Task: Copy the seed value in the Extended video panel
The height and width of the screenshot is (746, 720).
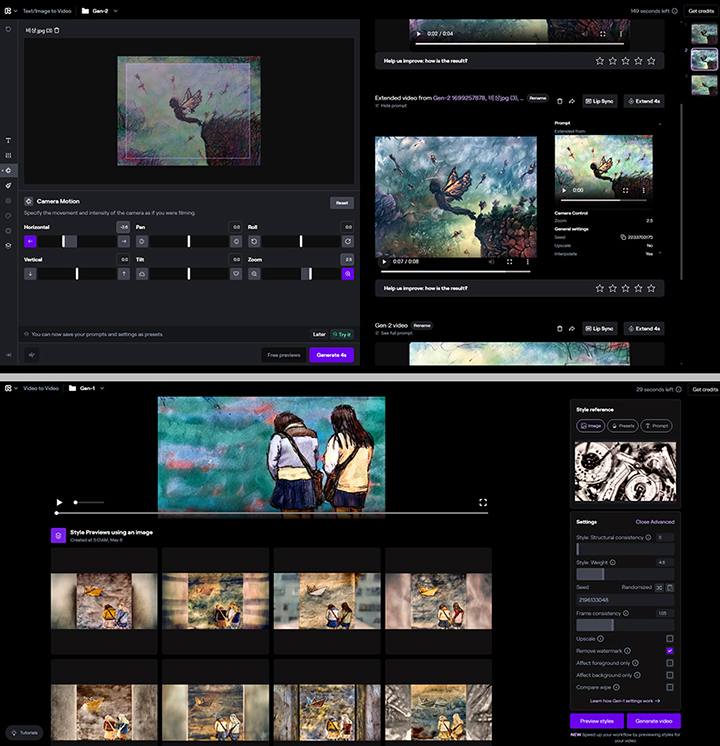Action: click(623, 237)
